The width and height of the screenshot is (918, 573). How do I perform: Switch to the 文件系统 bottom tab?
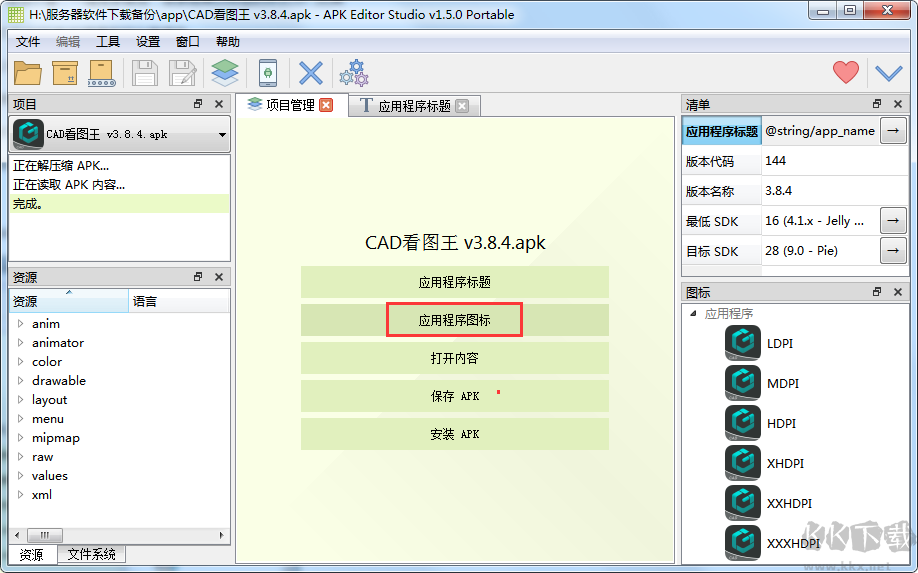click(x=91, y=554)
